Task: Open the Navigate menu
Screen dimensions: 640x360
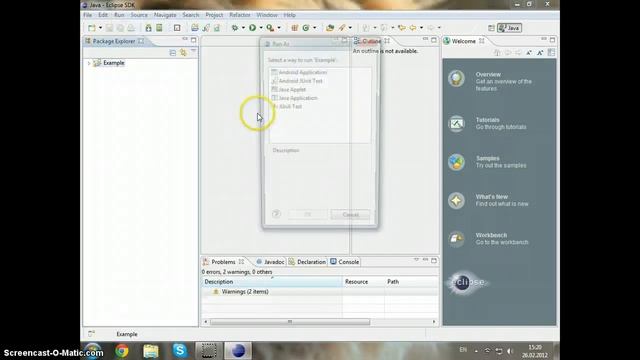Action: point(165,15)
